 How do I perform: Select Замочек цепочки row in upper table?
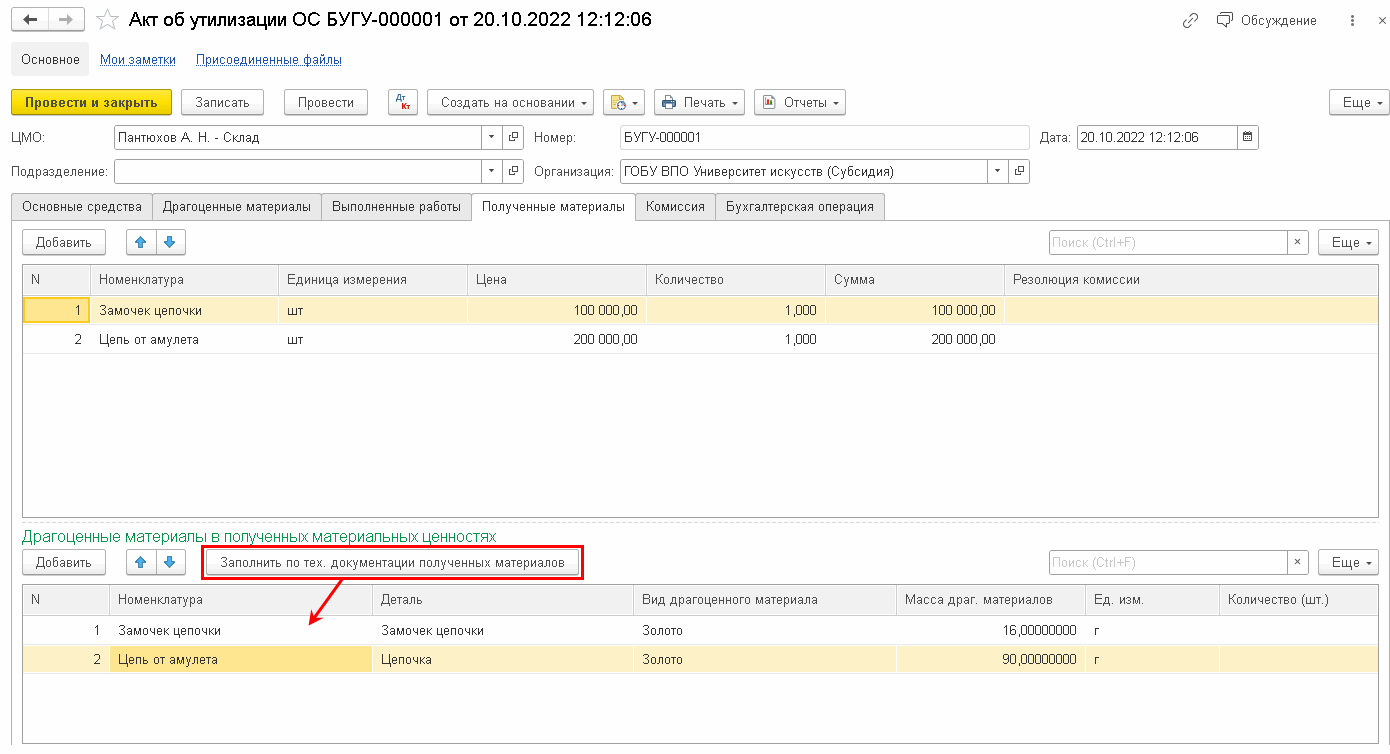[700, 311]
